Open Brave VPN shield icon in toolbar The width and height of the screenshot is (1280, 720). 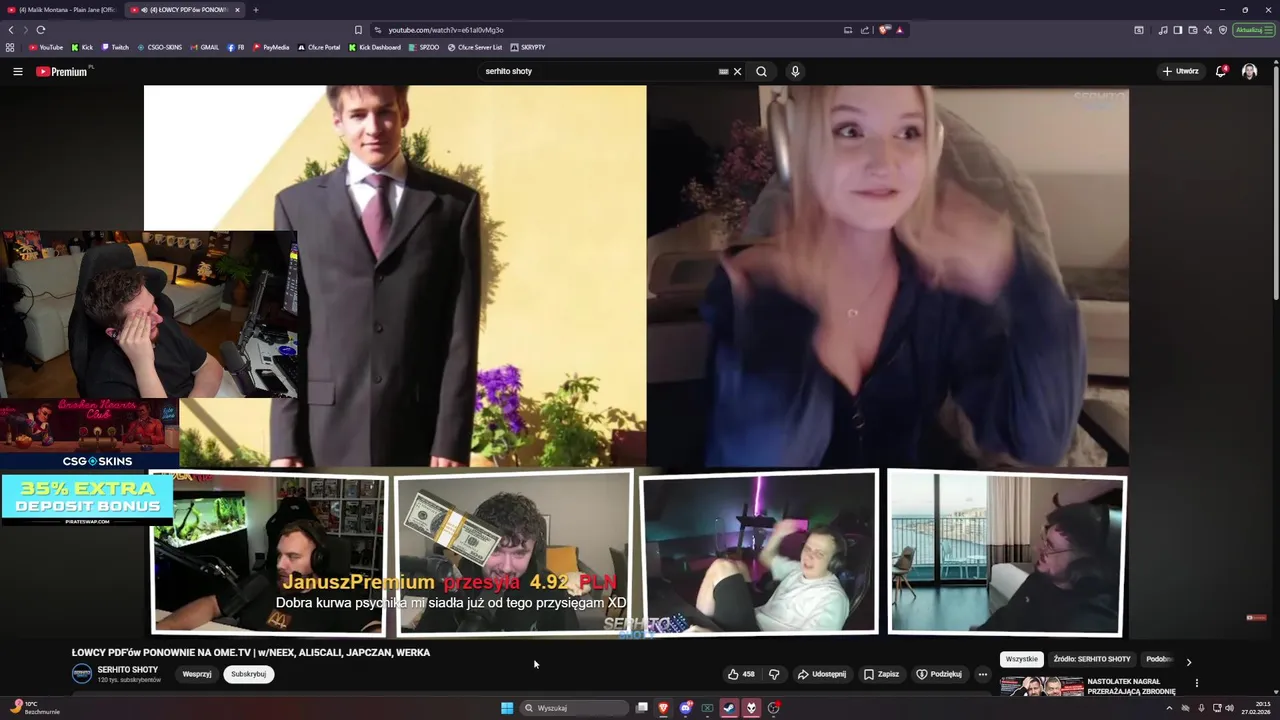click(x=1223, y=30)
